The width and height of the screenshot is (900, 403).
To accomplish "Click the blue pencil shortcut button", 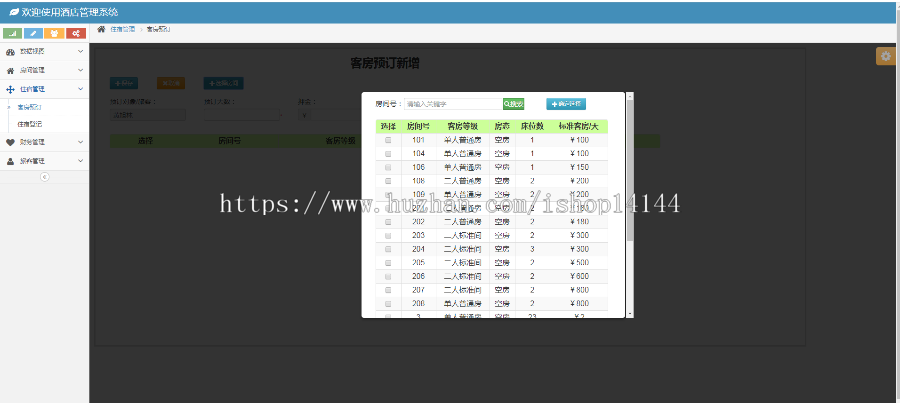I will pos(33,33).
